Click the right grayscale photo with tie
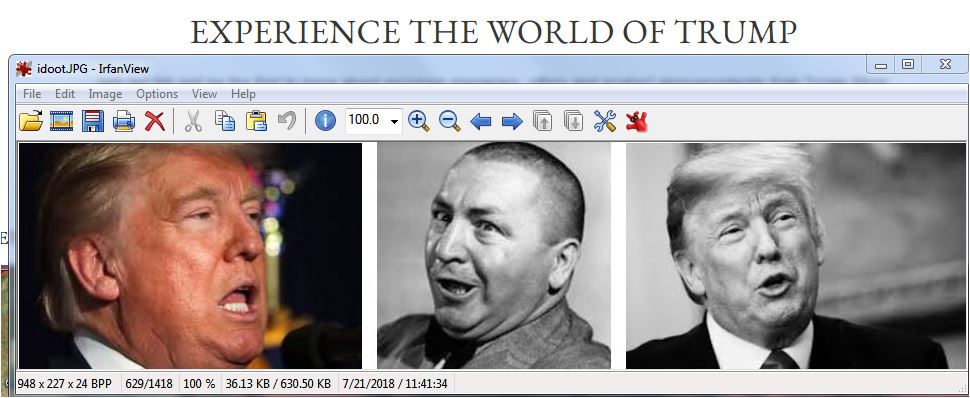This screenshot has height=398, width=970. [796, 256]
